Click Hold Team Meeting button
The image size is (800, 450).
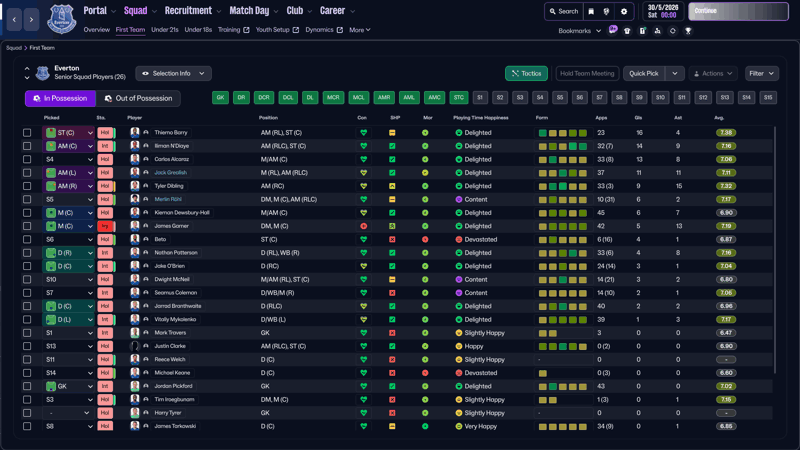(587, 73)
